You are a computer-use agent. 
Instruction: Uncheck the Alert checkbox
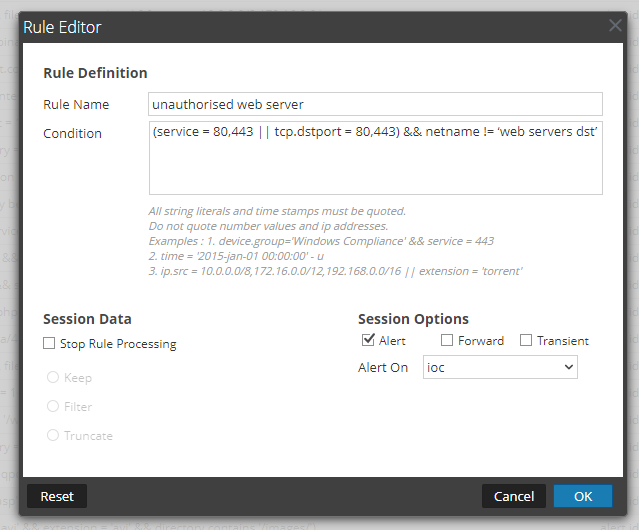click(368, 341)
